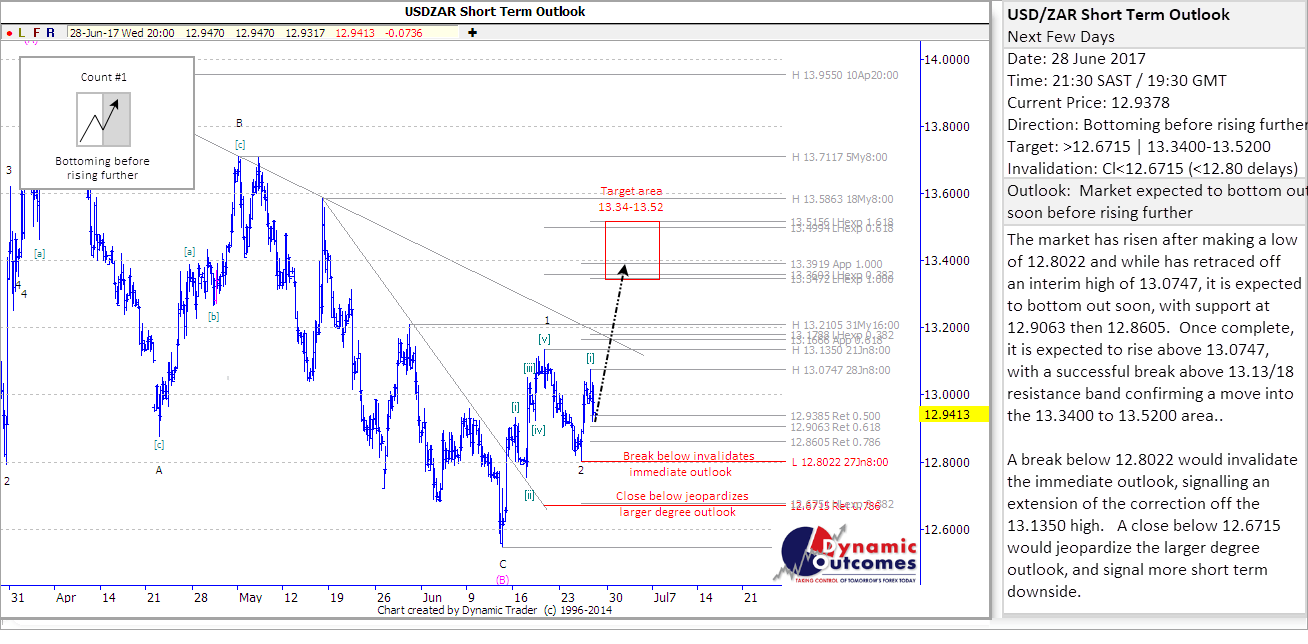The width and height of the screenshot is (1308, 644).
Task: Click the 13.2000 price axis label
Action: point(947,328)
